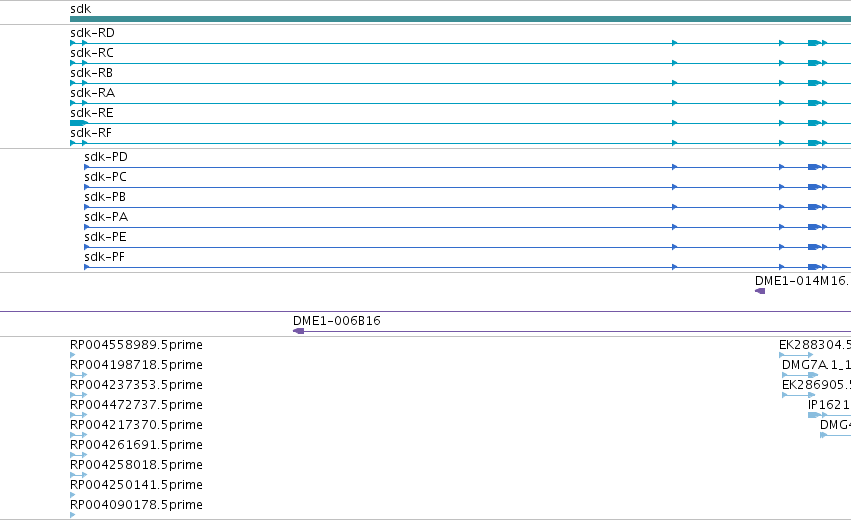851x520 pixels.
Task: Click the DME1-014M16 feature label
Action: click(802, 281)
